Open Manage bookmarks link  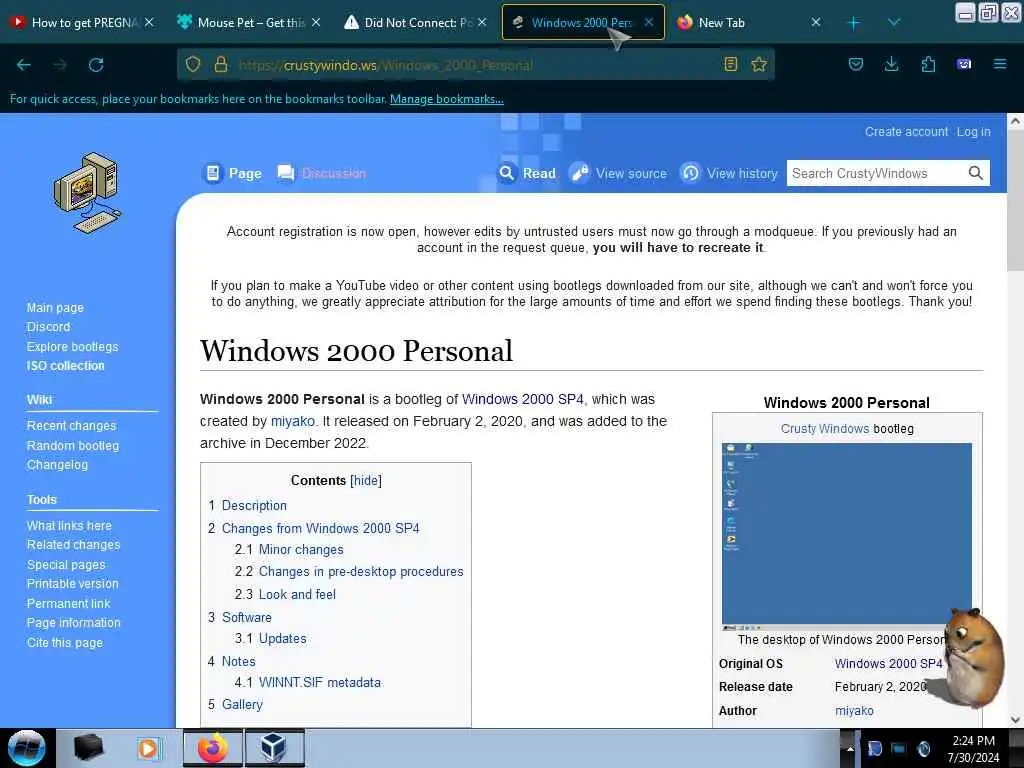click(x=447, y=99)
